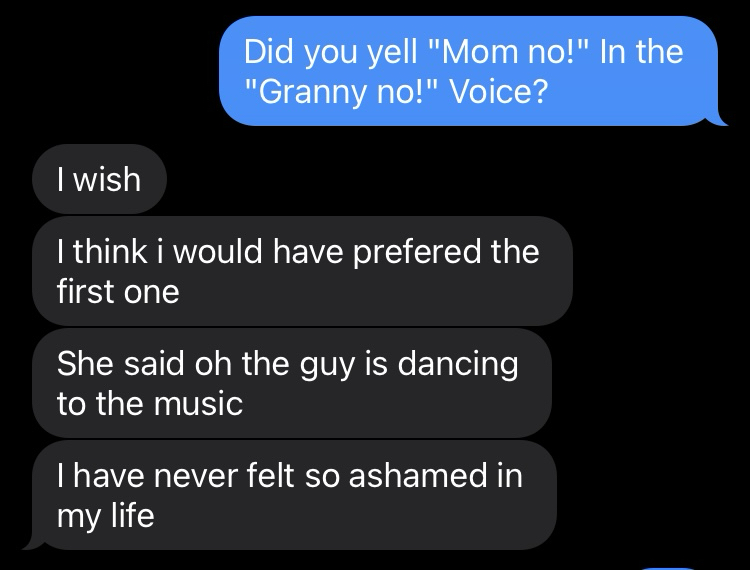This screenshot has width=750, height=570.
Task: Select the "I wish" message bubble
Action: point(99,181)
